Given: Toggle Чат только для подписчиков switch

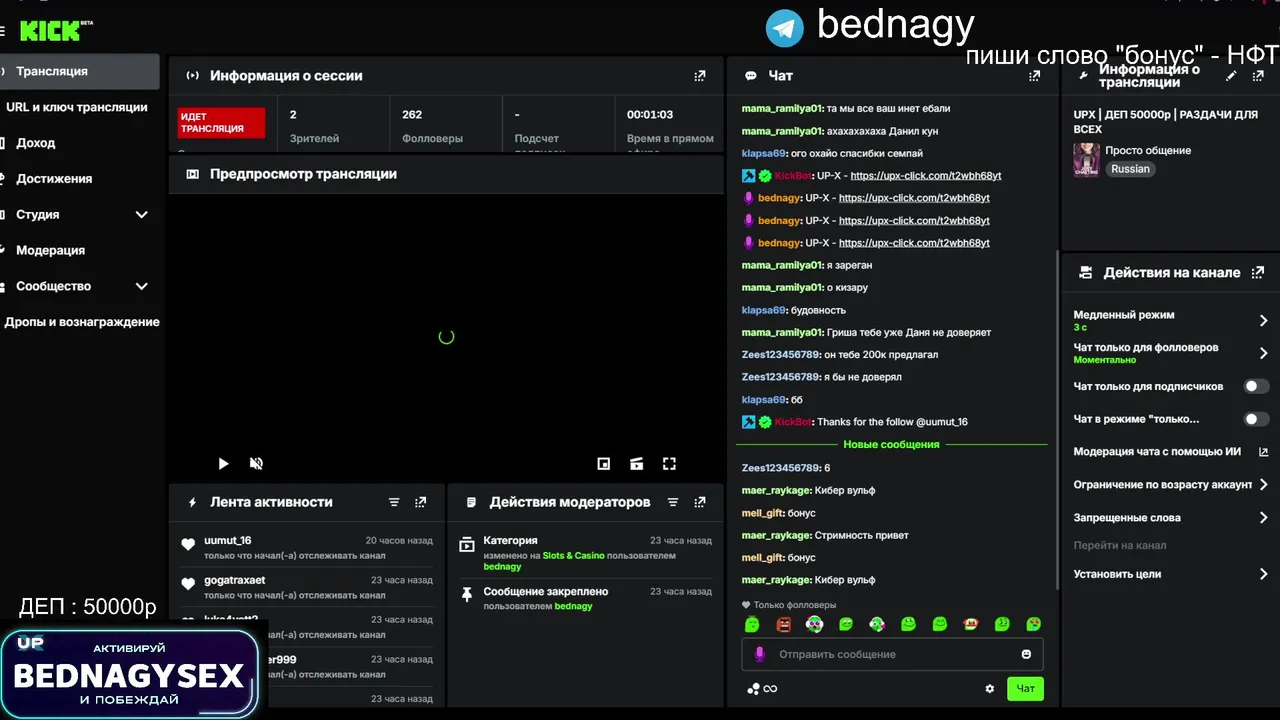Looking at the screenshot, I should click(1256, 386).
